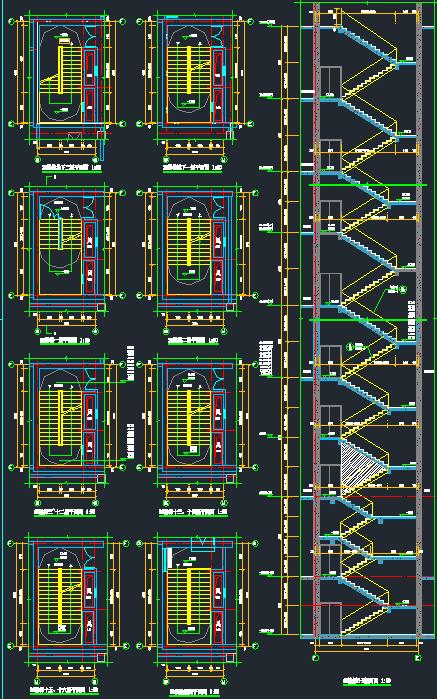Click the section cut marker above the second-row left plan
The width and height of the screenshot is (437, 699).
48,179
